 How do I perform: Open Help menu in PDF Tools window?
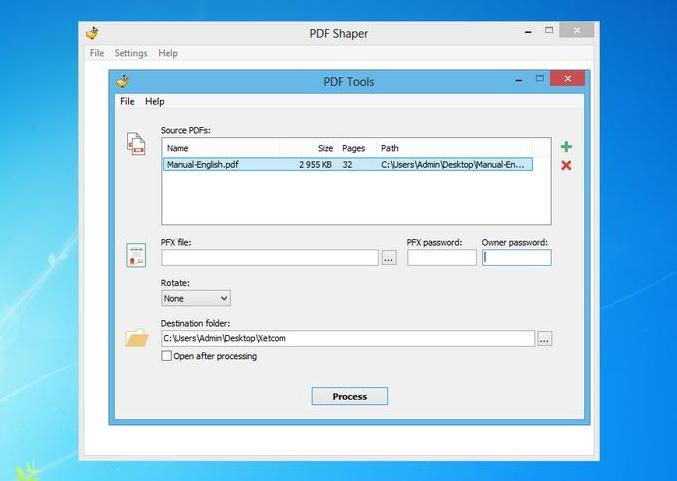pos(155,101)
